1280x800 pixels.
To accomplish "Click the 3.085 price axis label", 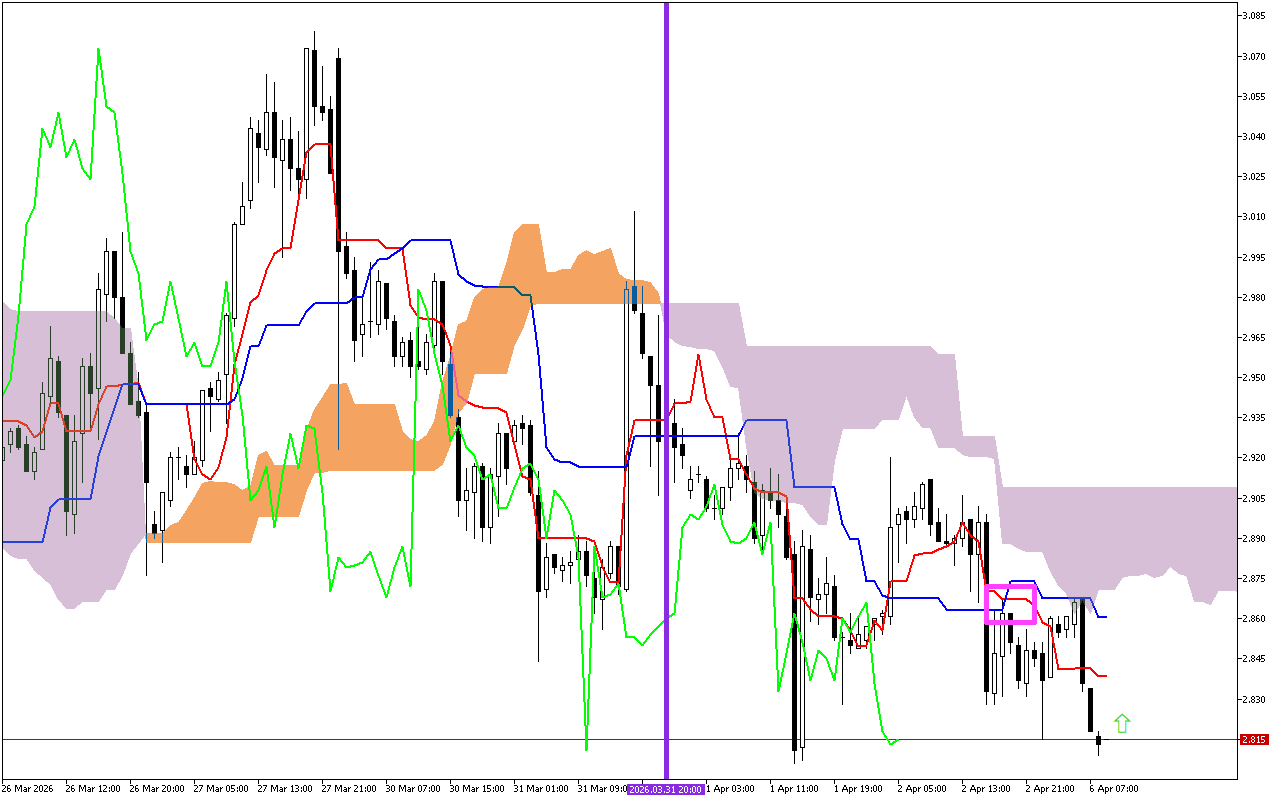I will pos(1254,16).
